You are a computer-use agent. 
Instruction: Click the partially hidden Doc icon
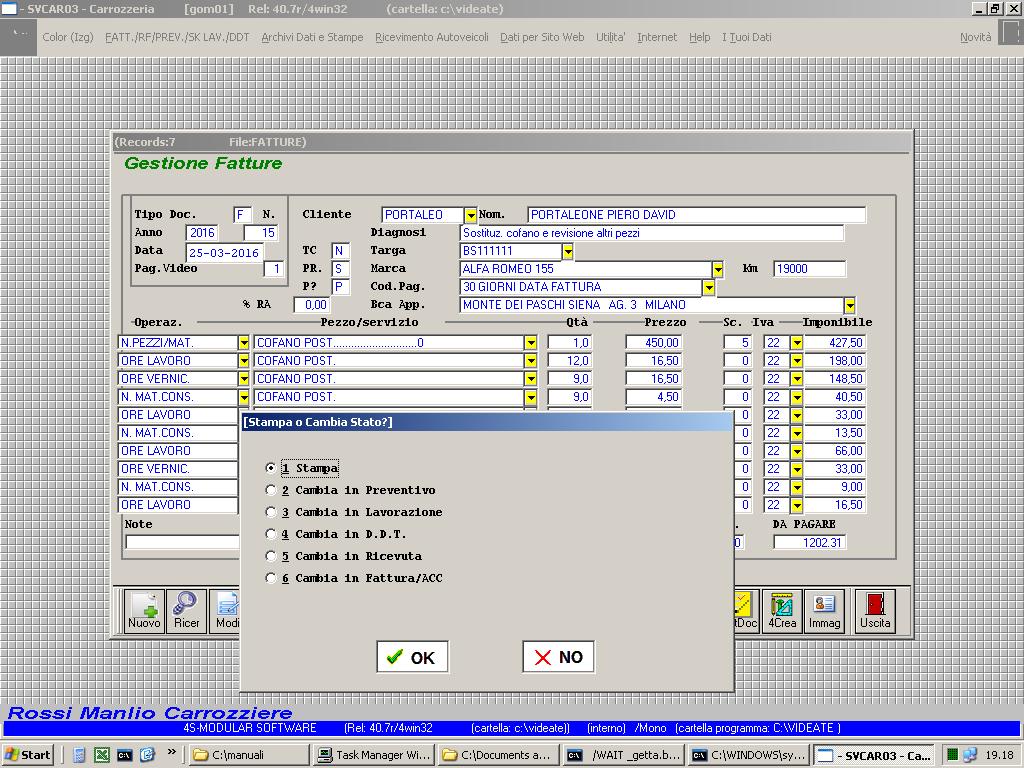(746, 611)
